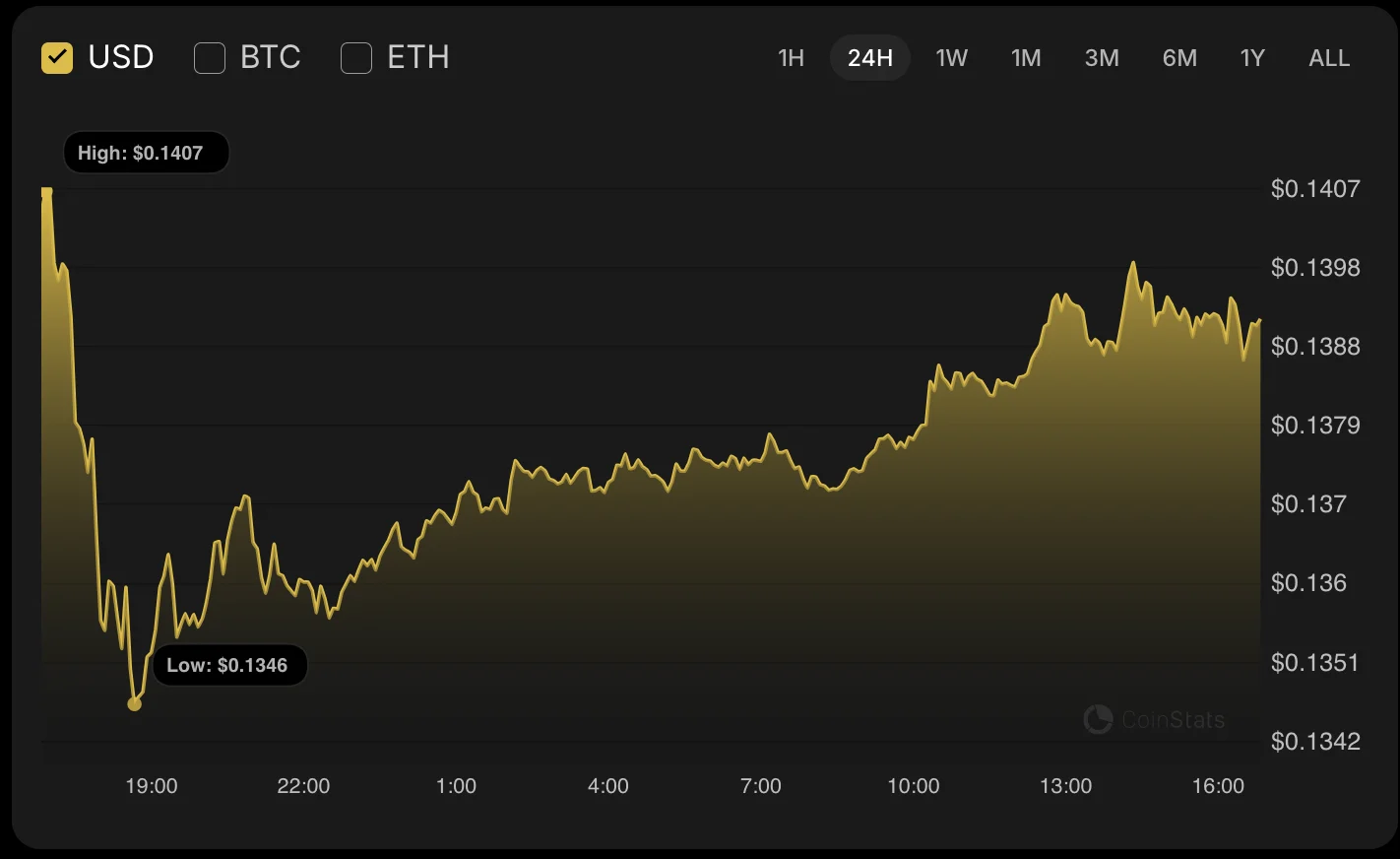Click the low point marker dot
The image size is (1400, 859).
(x=135, y=703)
